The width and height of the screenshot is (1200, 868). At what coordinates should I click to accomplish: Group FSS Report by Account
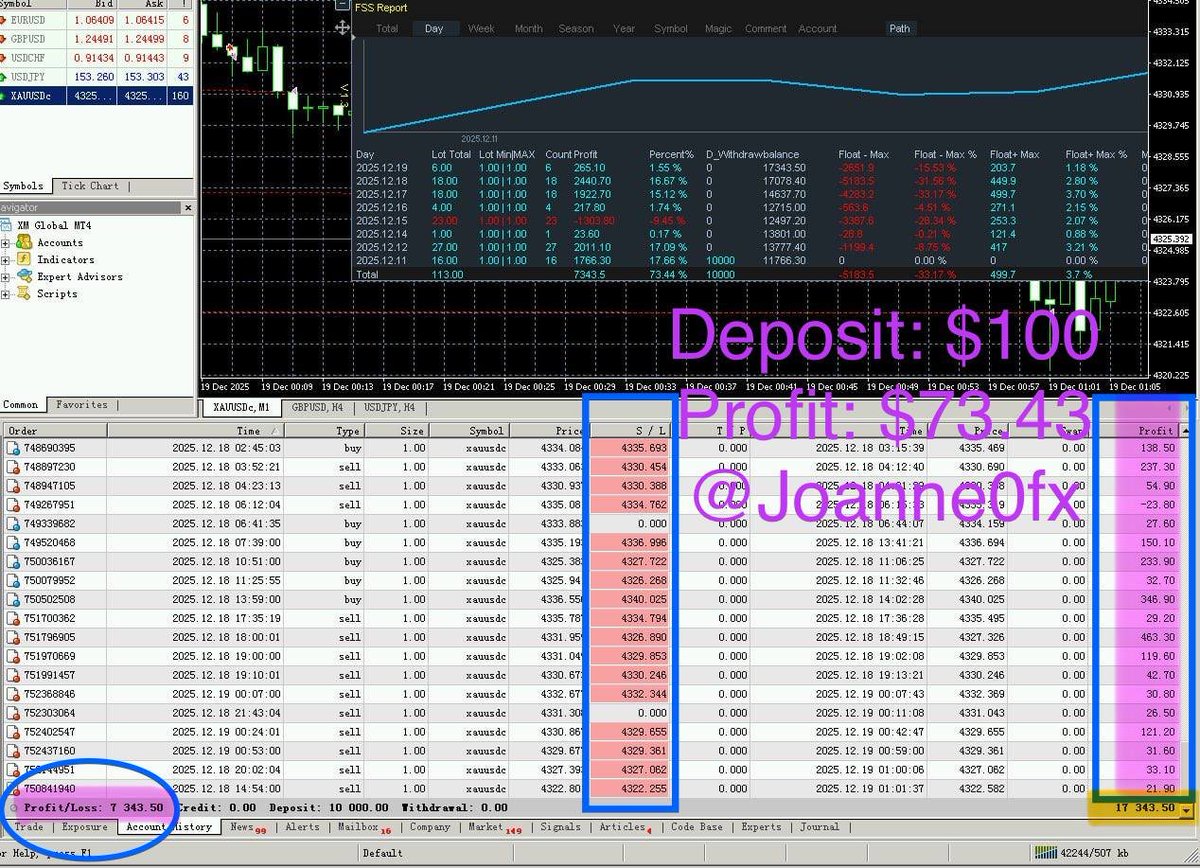[x=817, y=29]
